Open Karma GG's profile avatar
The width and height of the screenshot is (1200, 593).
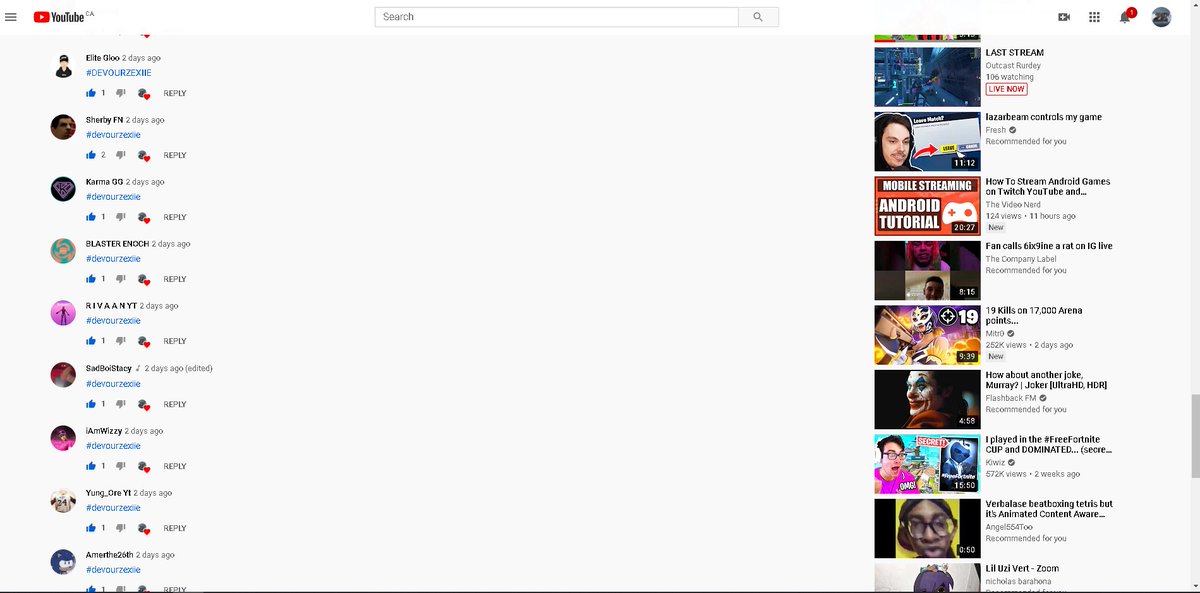pyautogui.click(x=63, y=189)
